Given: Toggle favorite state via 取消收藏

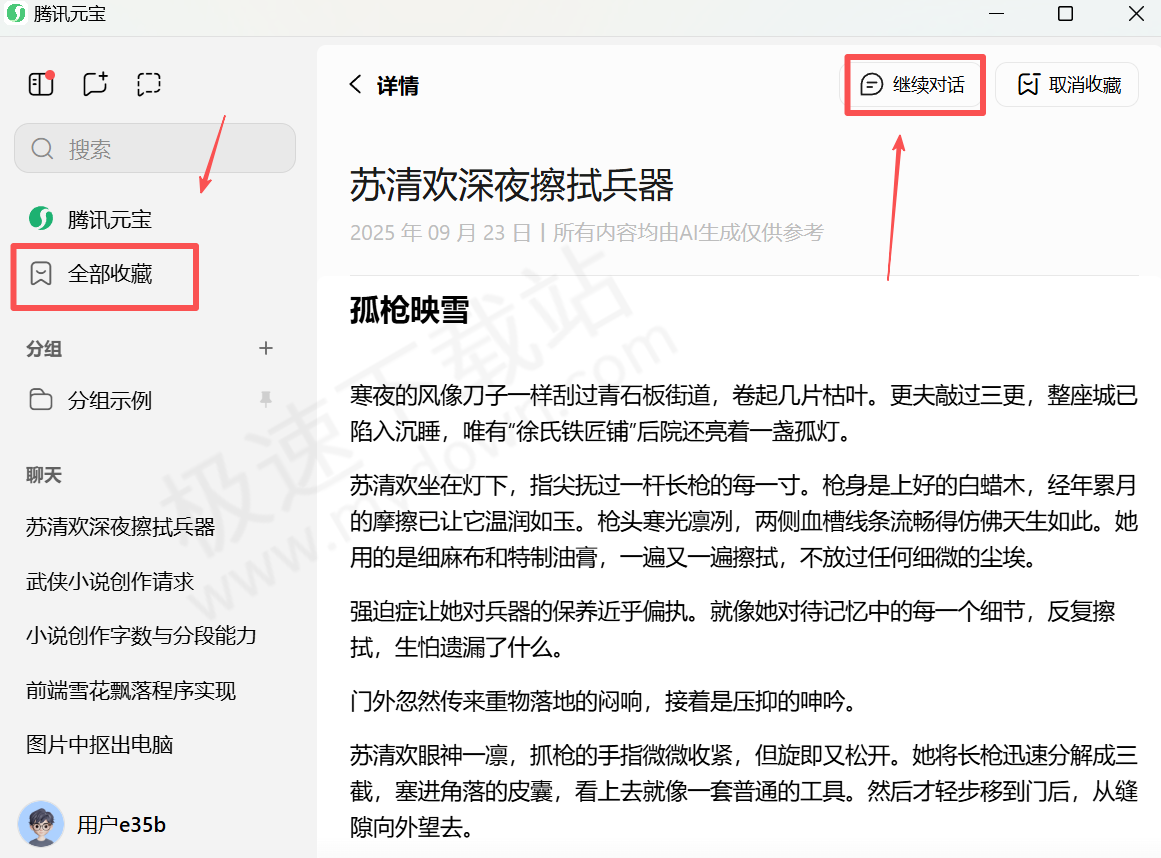Looking at the screenshot, I should (x=1067, y=84).
